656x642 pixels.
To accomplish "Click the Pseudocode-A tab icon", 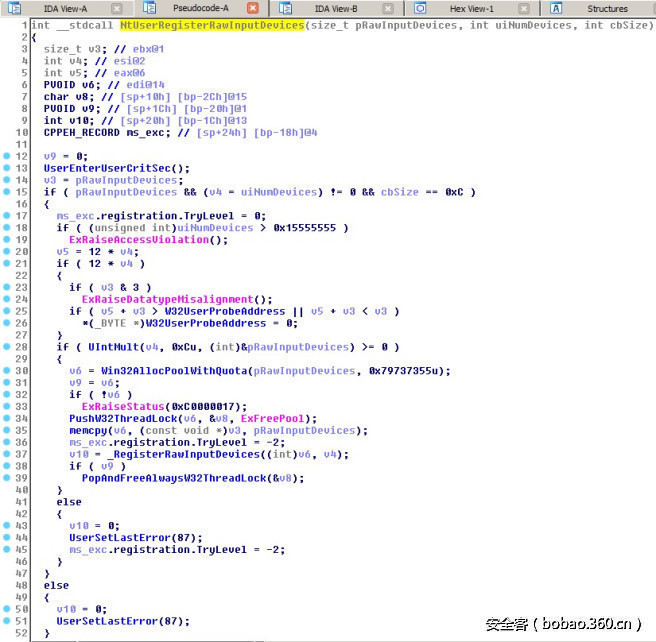I will point(150,8).
